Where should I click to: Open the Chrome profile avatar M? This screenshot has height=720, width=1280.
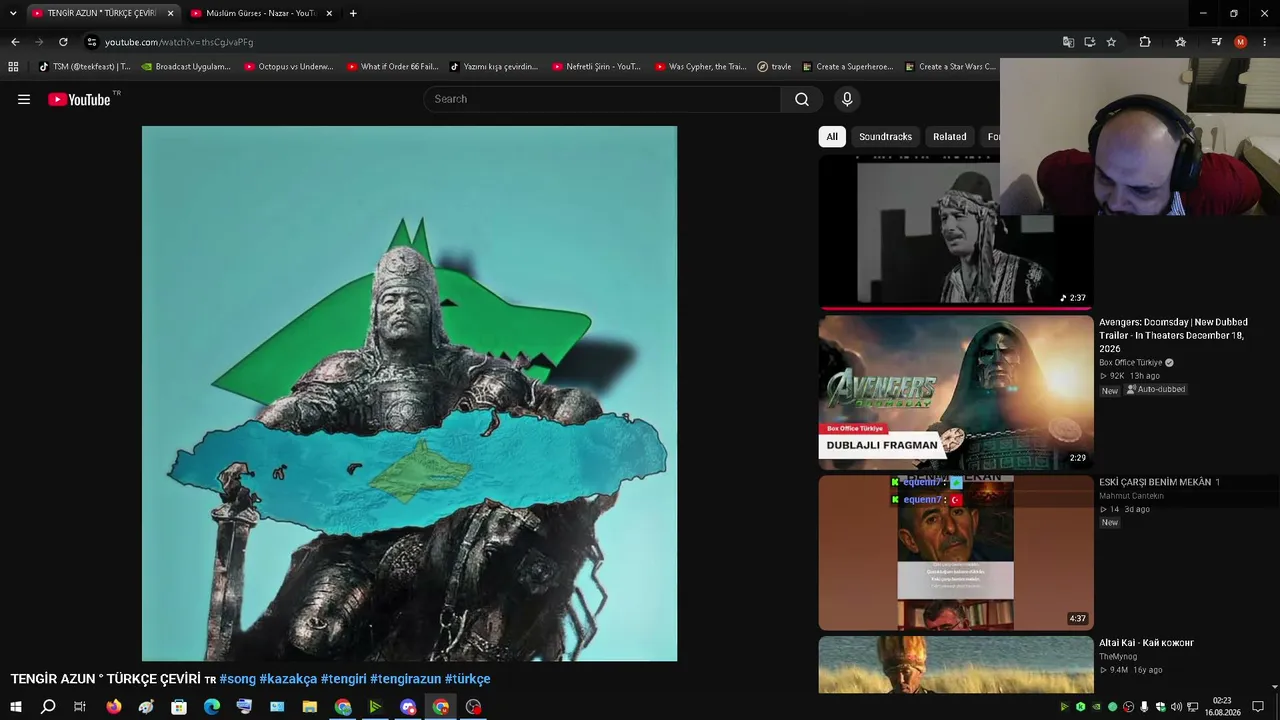tap(1241, 42)
